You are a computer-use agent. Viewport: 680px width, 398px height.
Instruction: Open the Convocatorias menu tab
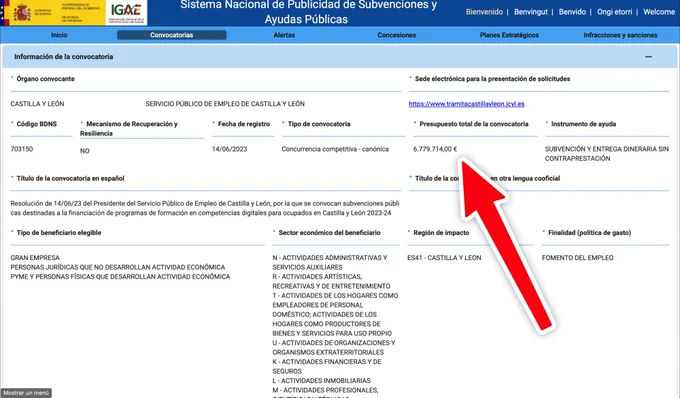click(x=172, y=35)
